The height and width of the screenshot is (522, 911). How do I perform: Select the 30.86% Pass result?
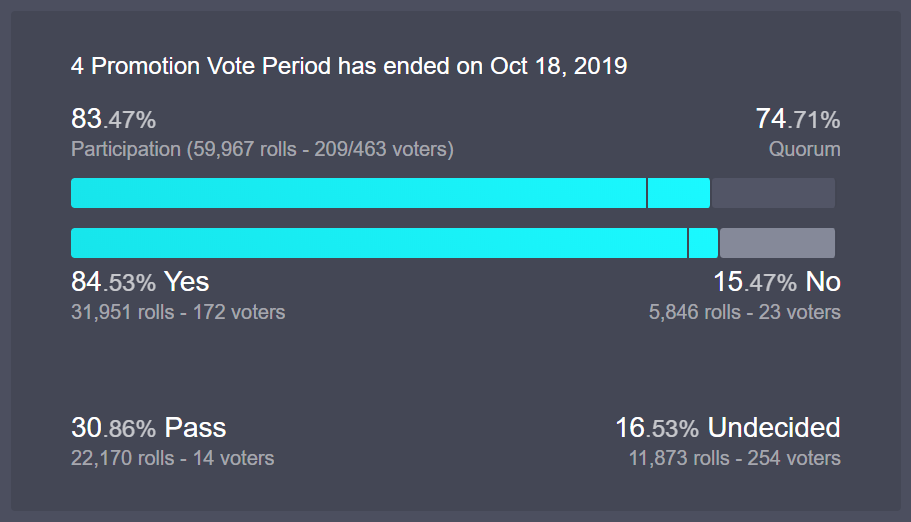click(x=148, y=428)
